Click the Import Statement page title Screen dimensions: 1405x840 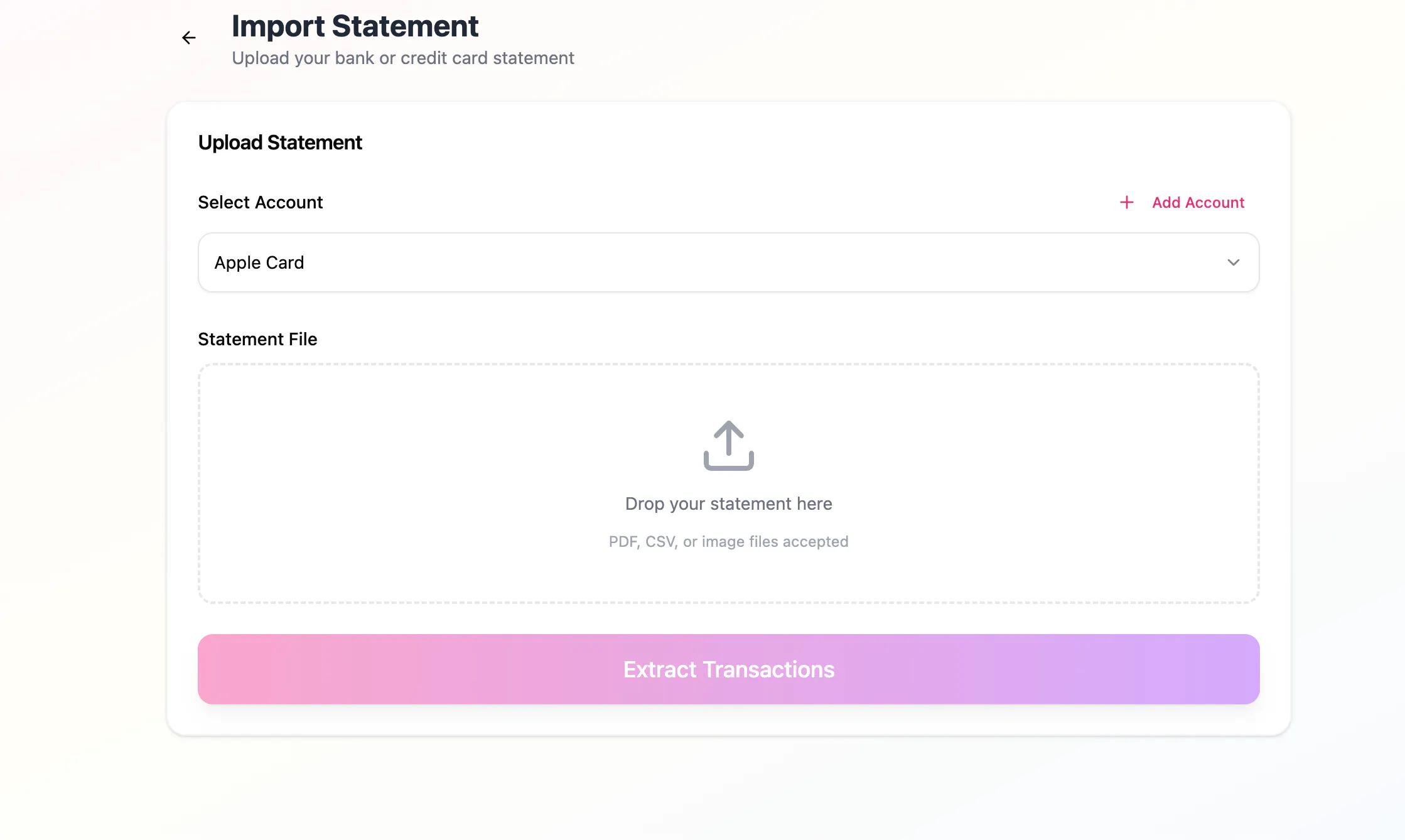355,26
